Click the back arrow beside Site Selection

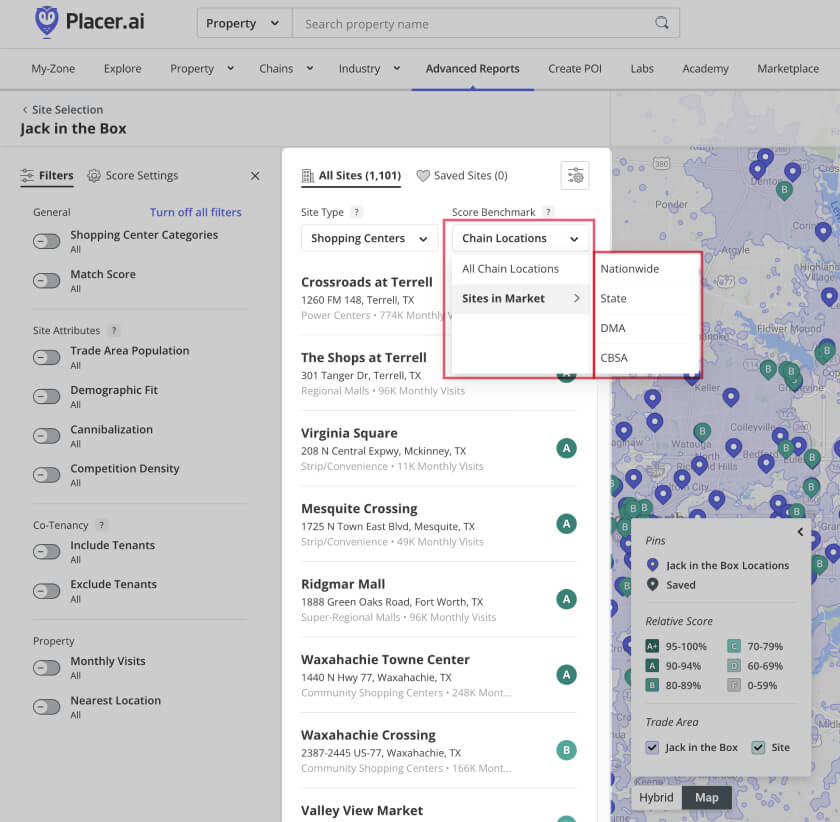coord(25,110)
